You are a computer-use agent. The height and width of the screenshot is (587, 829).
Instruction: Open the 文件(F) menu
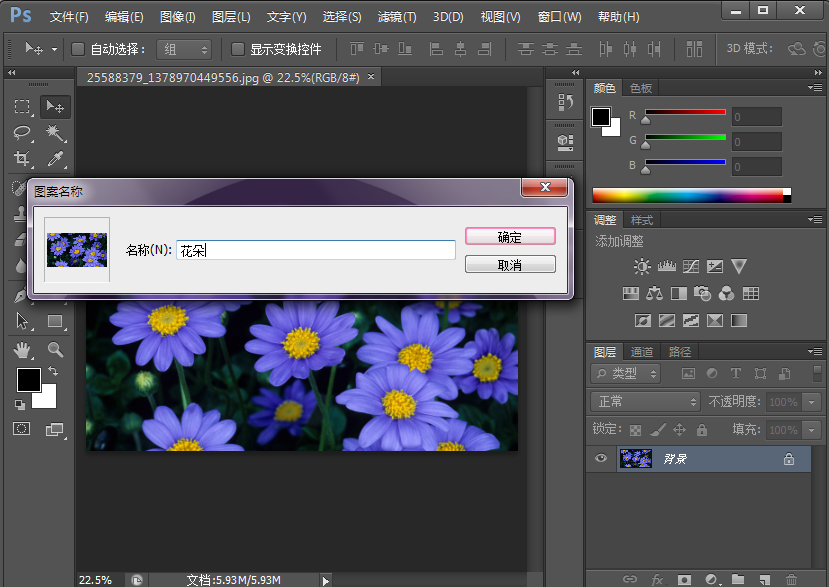[69, 17]
